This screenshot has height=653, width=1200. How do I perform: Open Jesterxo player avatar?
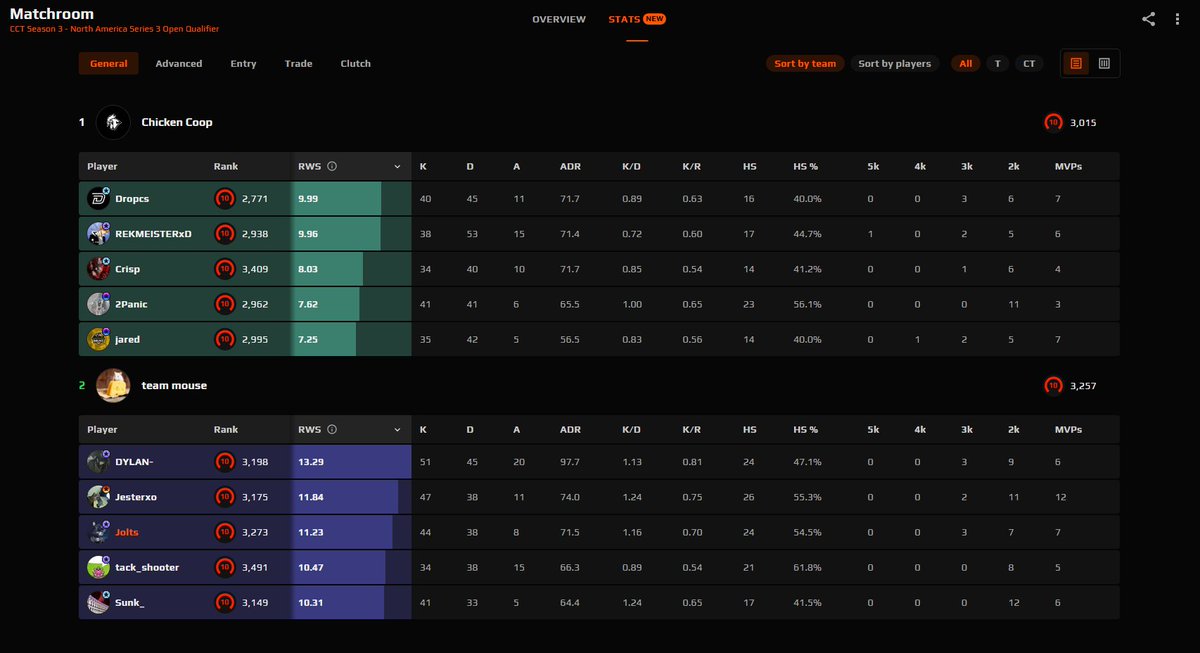(98, 496)
